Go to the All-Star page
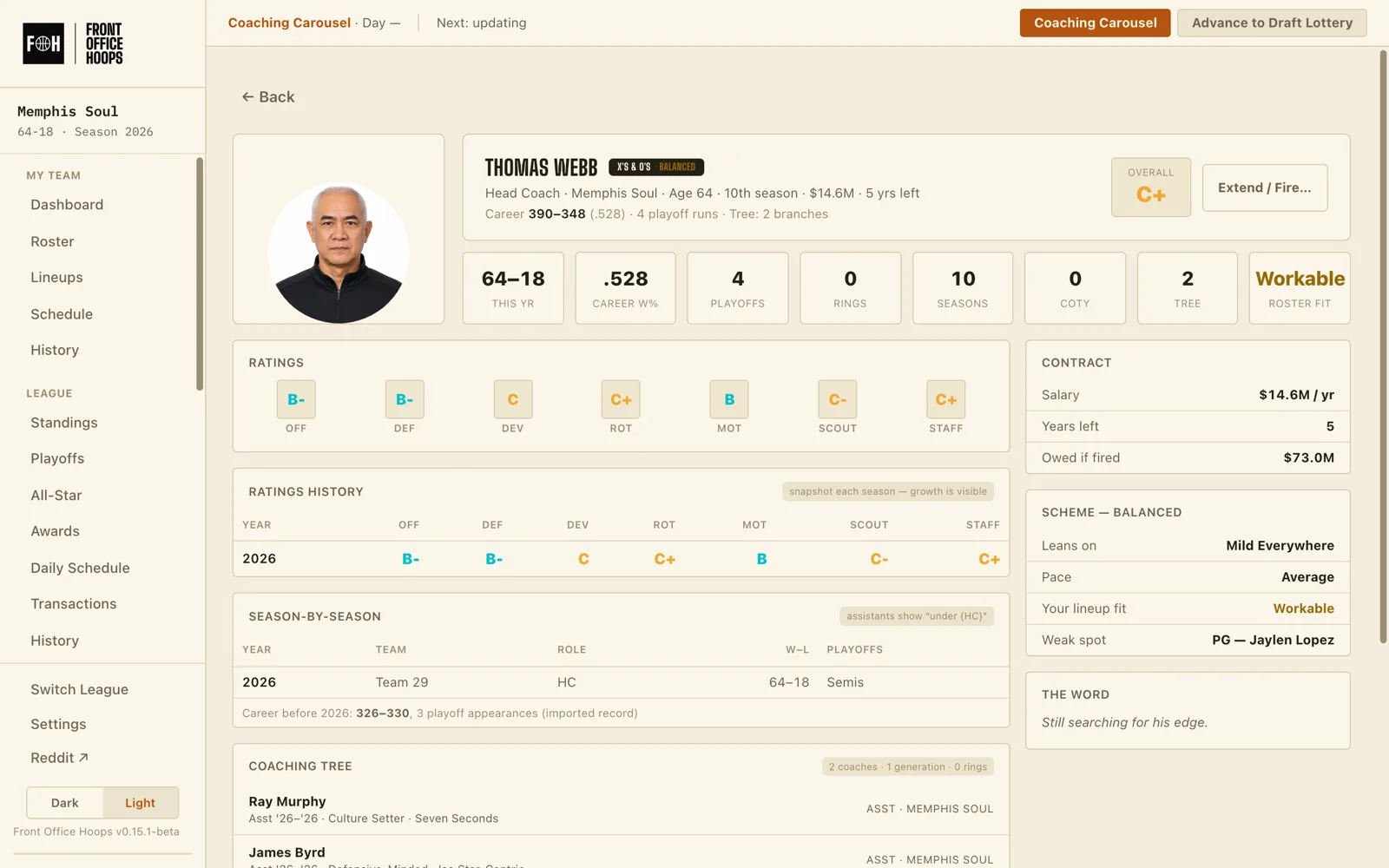The height and width of the screenshot is (868, 1389). [56, 496]
